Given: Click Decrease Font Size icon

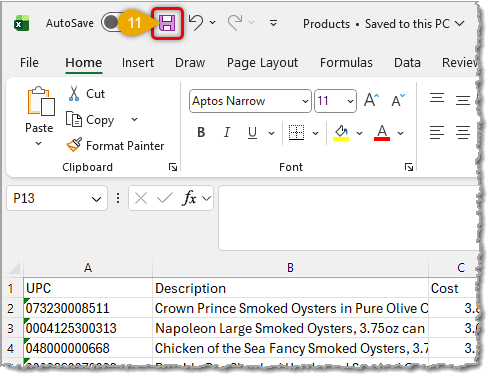Looking at the screenshot, I should (x=398, y=100).
